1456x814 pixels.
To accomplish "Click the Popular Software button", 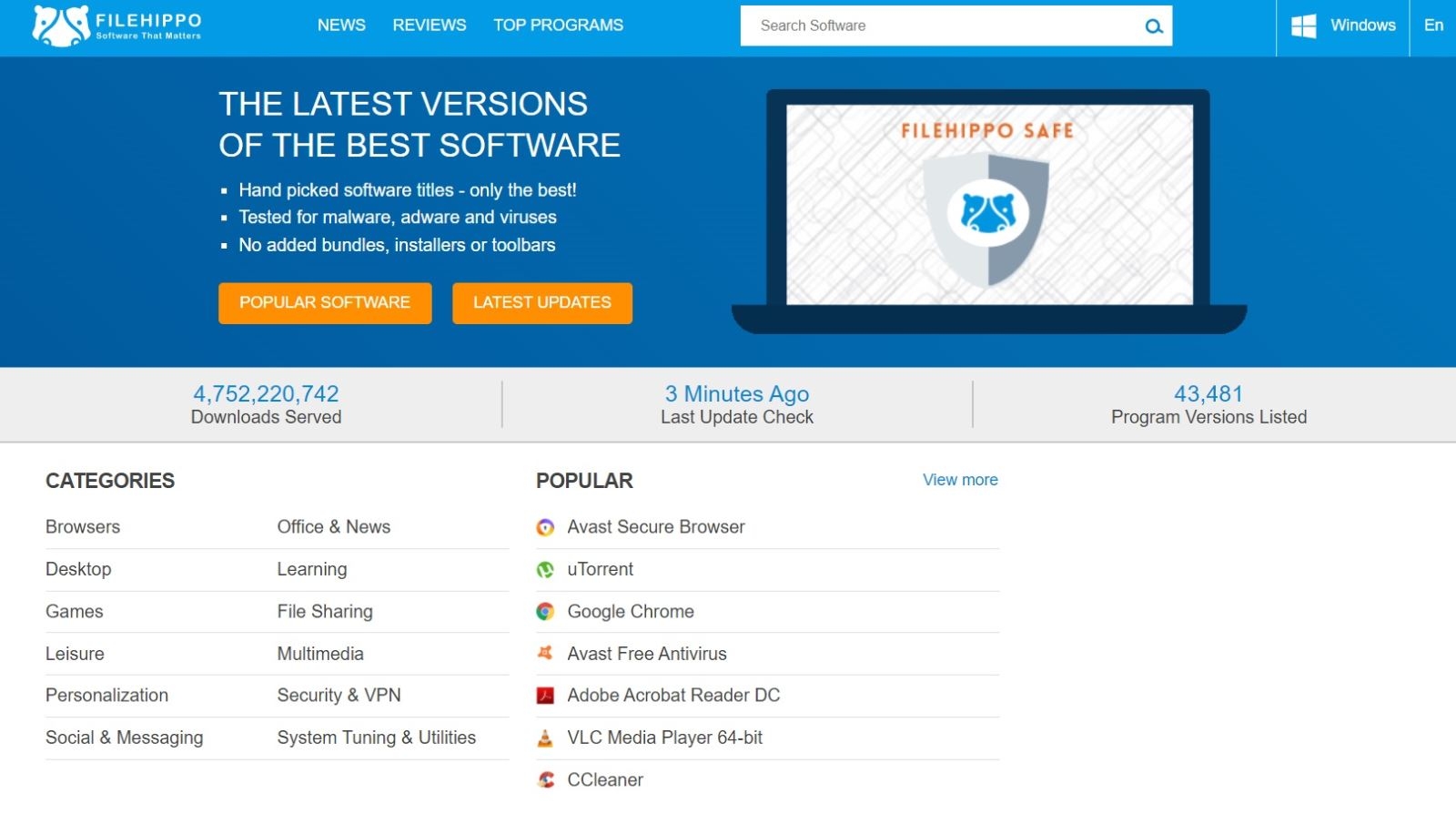I will tap(325, 302).
